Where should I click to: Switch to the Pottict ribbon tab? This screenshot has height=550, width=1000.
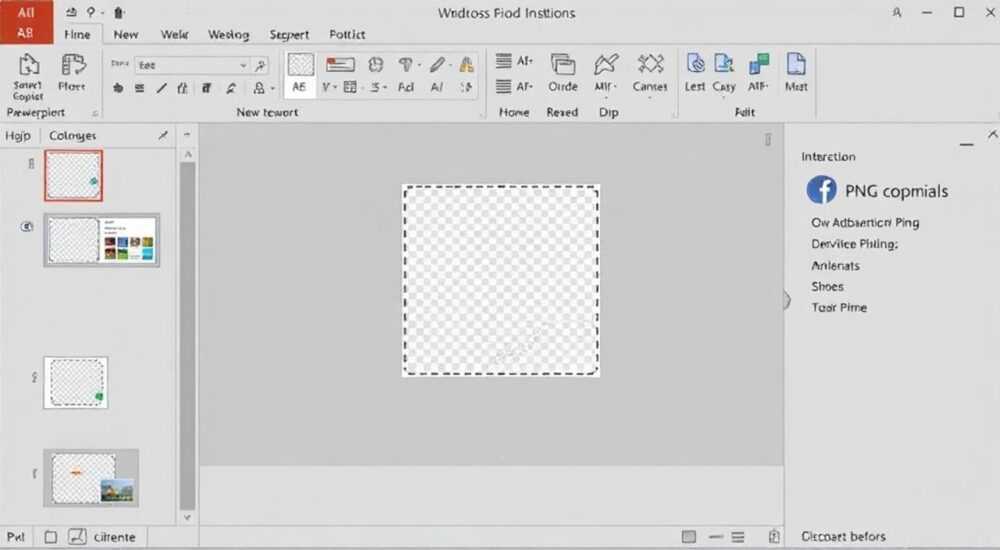point(347,34)
